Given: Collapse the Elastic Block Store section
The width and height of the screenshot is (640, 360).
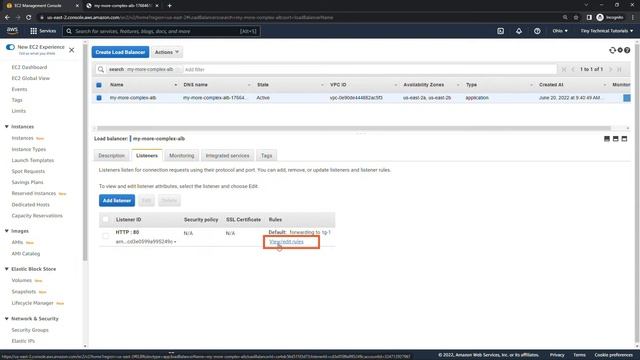Looking at the screenshot, I should [7, 269].
